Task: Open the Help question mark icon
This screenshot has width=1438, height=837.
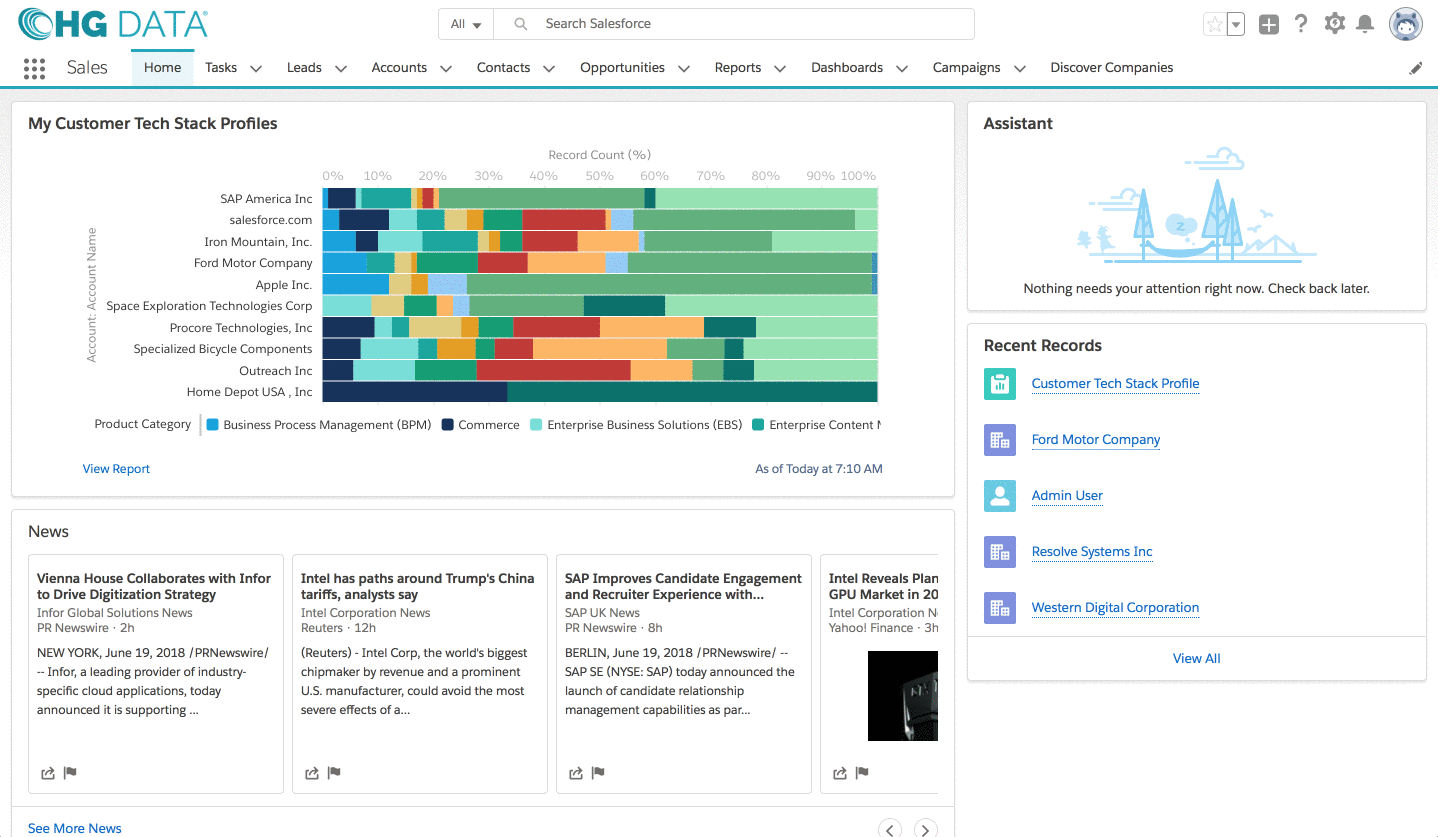Action: click(1301, 24)
